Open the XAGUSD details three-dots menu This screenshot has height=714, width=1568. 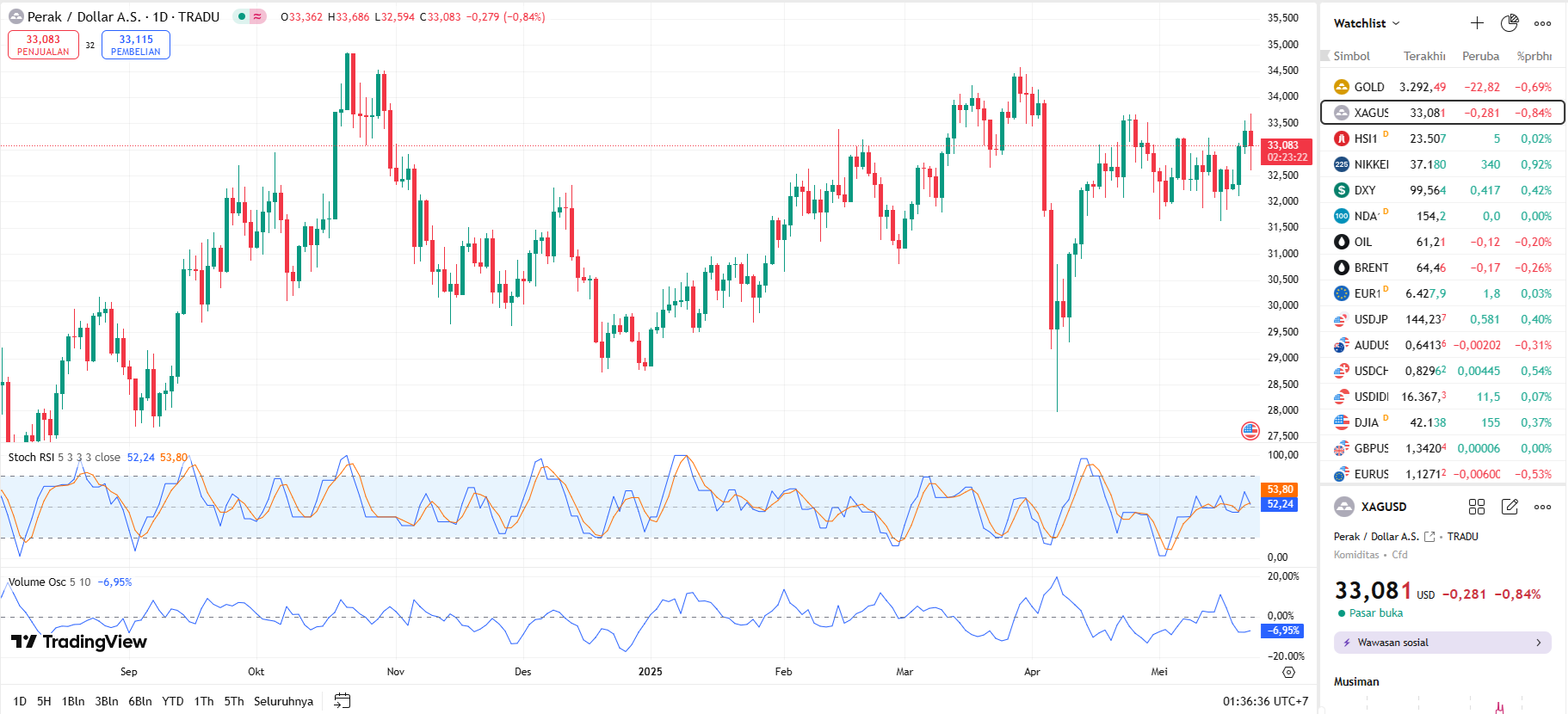coord(1542,507)
